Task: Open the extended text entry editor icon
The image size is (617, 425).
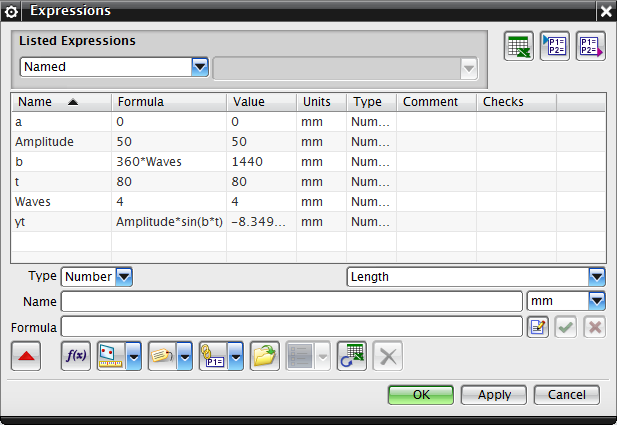Action: [538, 327]
